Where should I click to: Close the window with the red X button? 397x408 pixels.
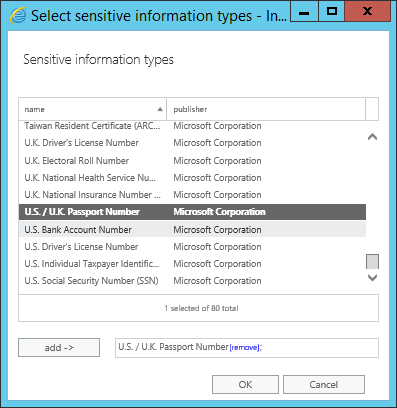367,12
